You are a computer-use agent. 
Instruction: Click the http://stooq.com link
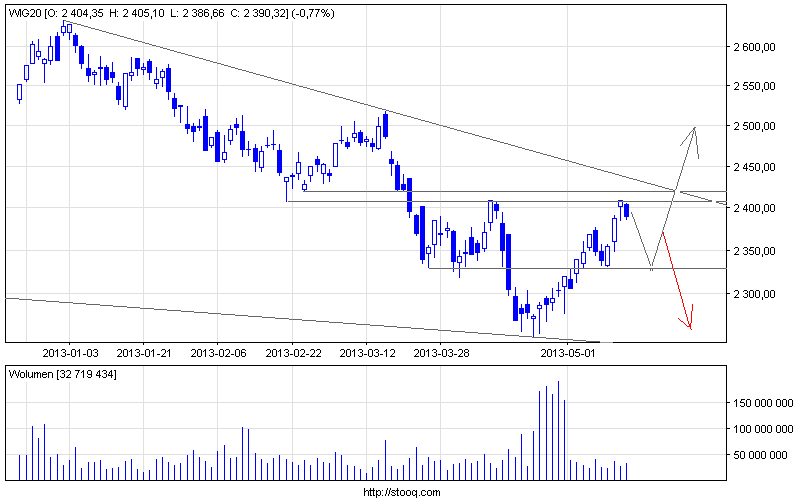pos(402,492)
